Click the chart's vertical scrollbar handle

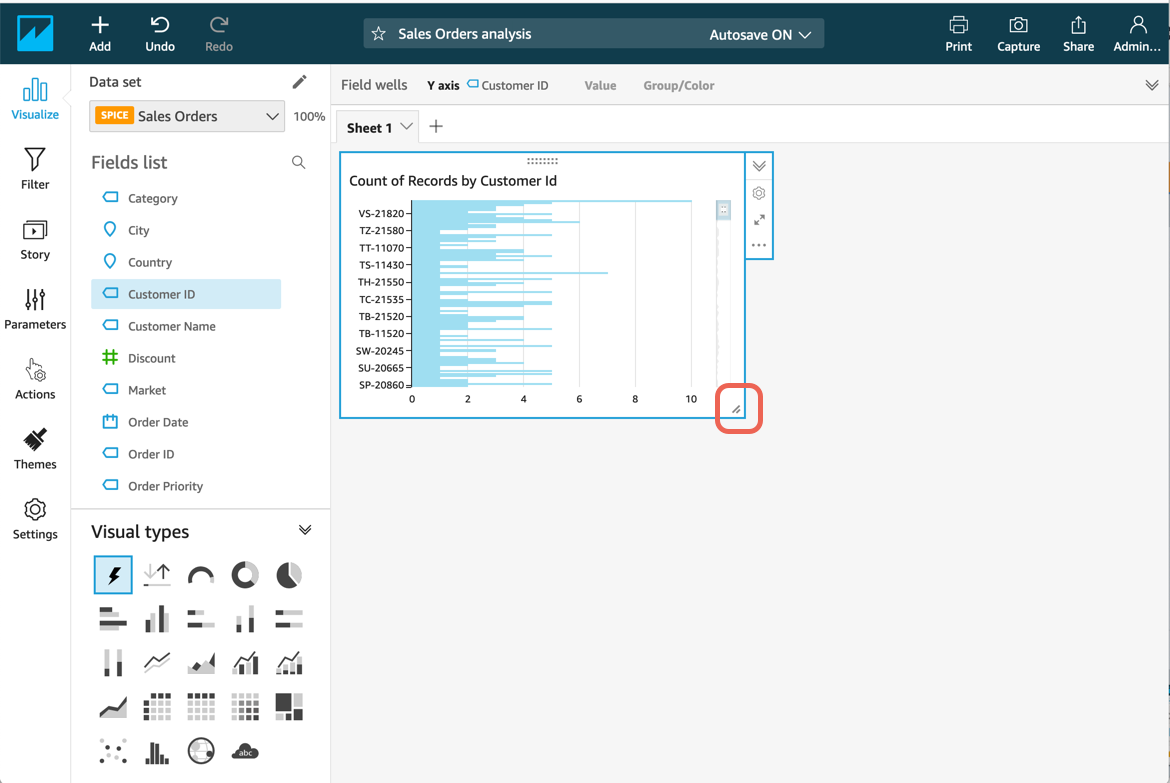(723, 210)
